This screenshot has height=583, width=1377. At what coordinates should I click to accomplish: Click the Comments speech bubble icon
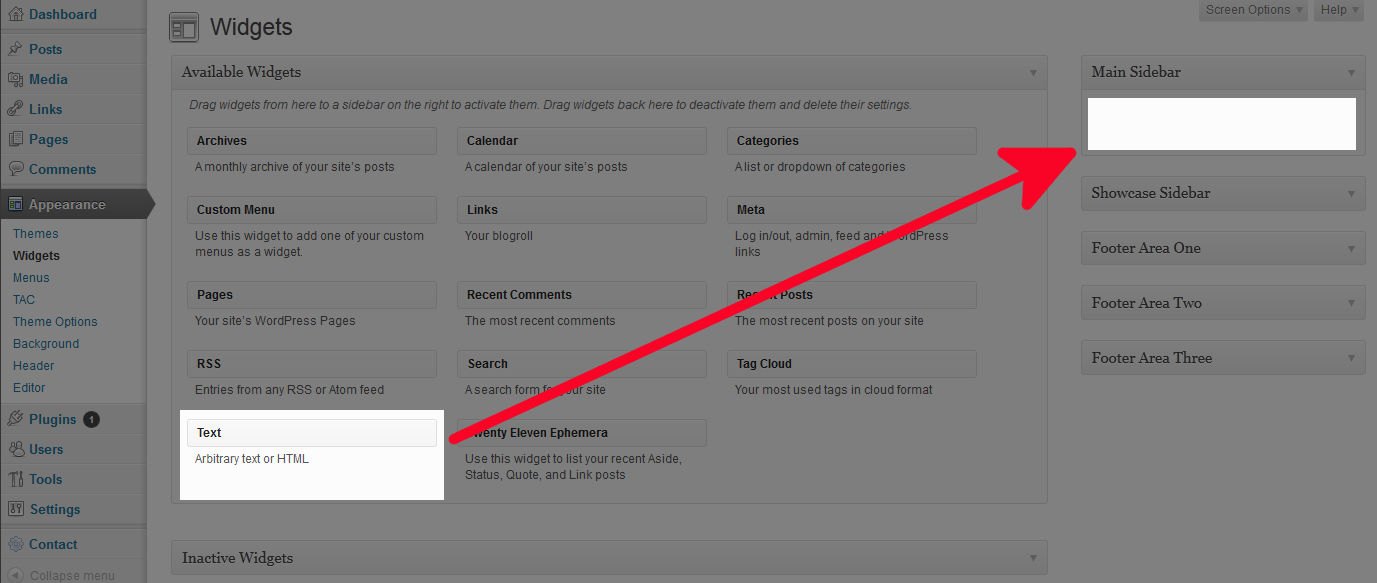(x=15, y=169)
